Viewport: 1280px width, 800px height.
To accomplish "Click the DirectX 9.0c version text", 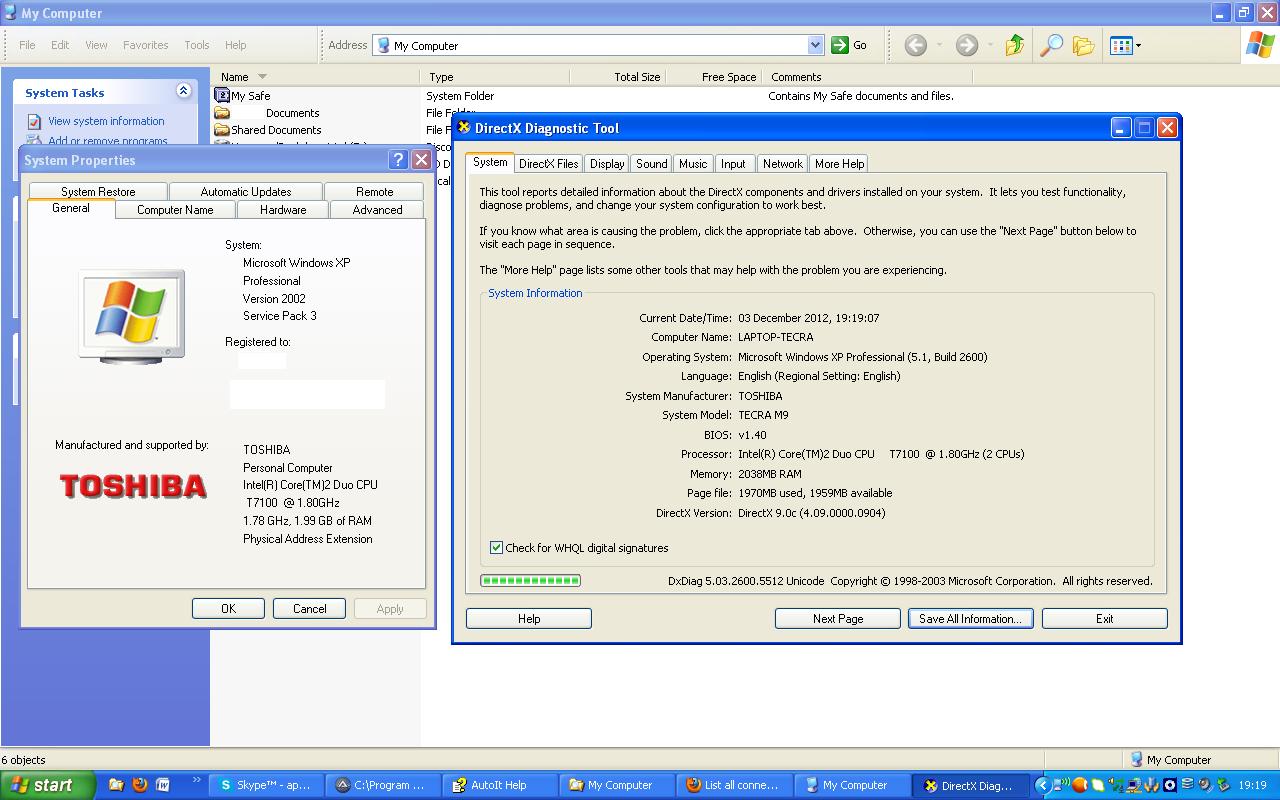I will pyautogui.click(x=812, y=513).
